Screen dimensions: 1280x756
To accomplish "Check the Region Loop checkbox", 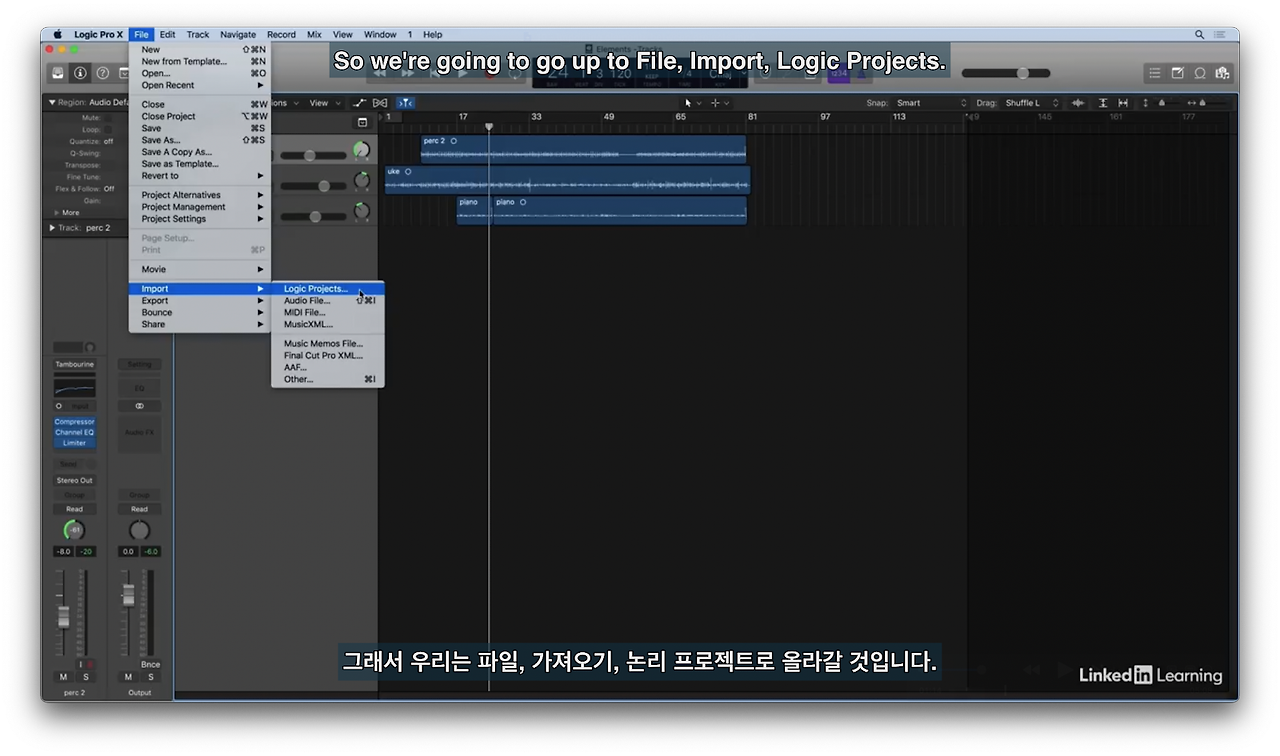I will point(108,130).
